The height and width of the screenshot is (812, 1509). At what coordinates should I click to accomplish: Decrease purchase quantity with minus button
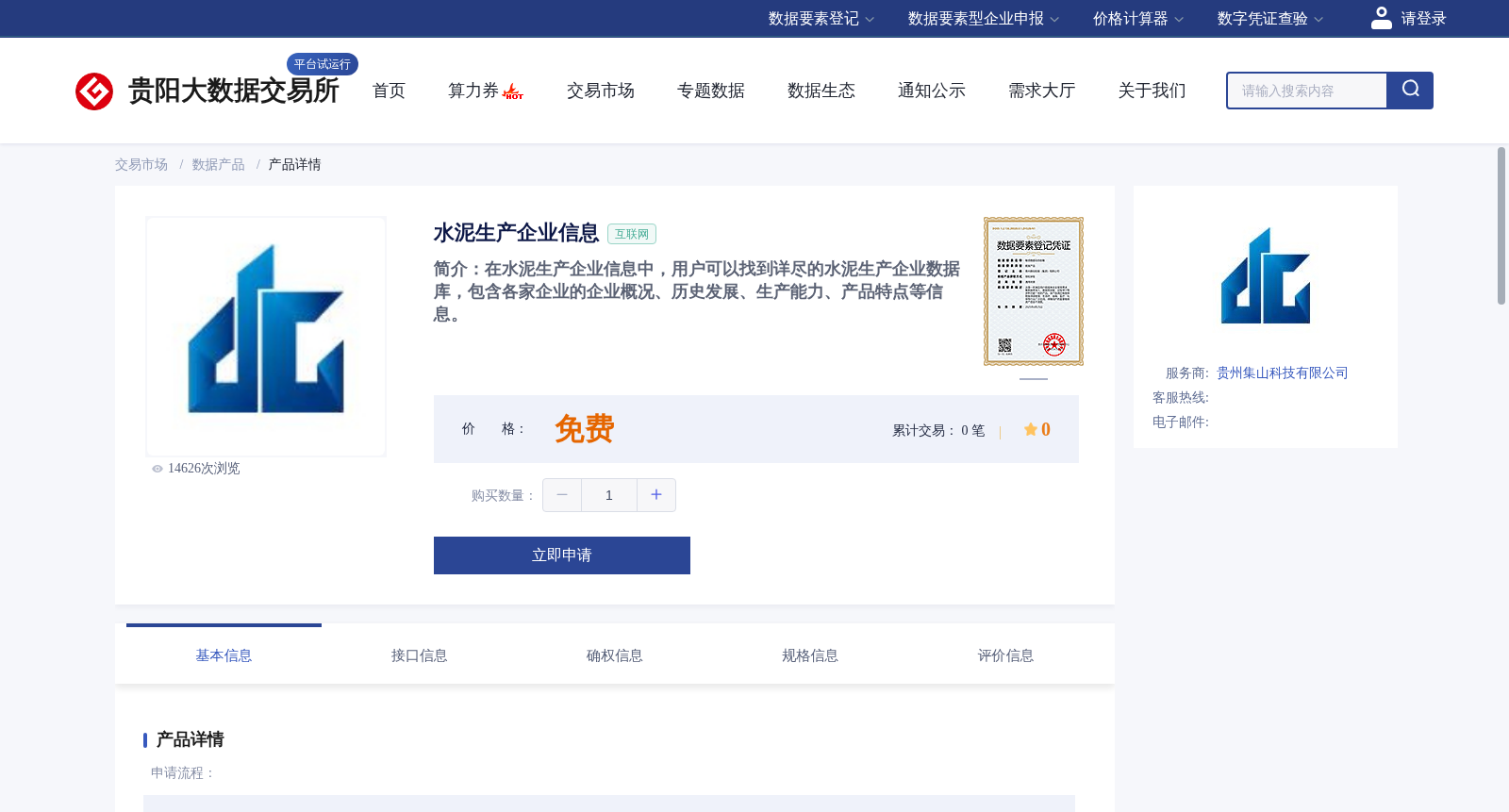(562, 495)
